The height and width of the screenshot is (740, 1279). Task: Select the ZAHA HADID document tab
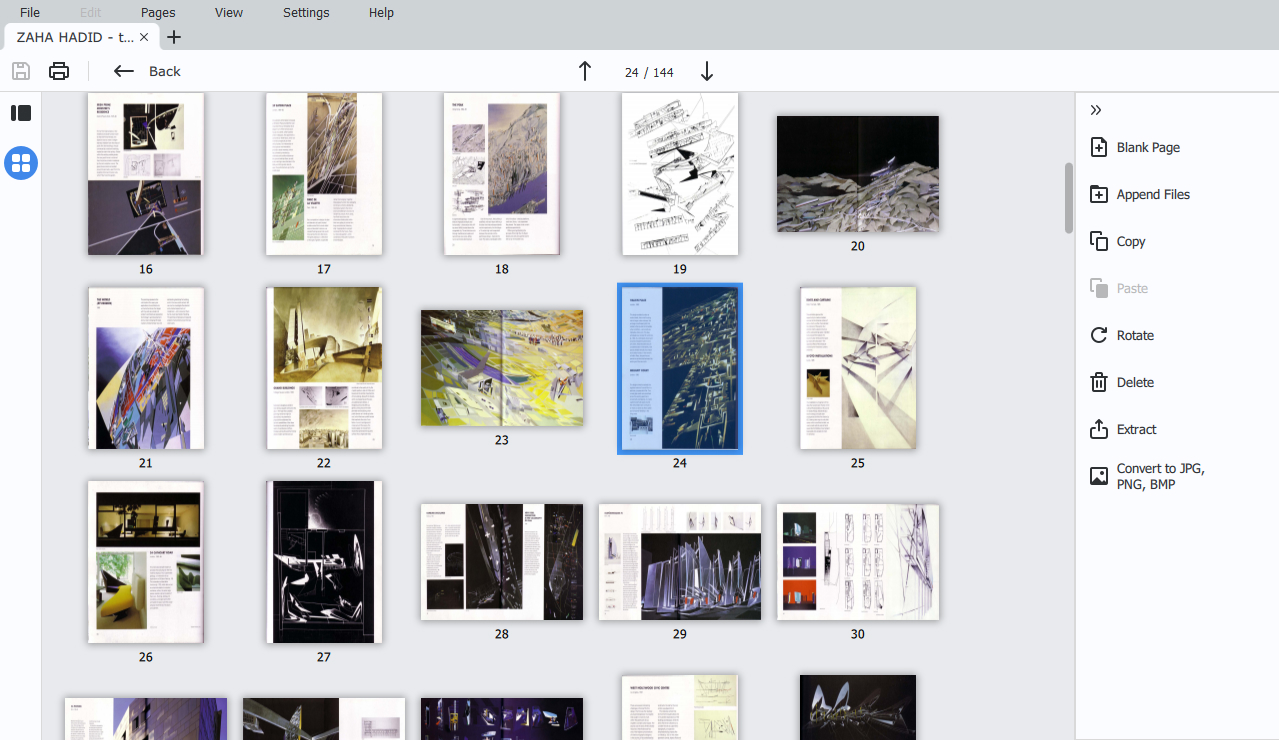[80, 37]
